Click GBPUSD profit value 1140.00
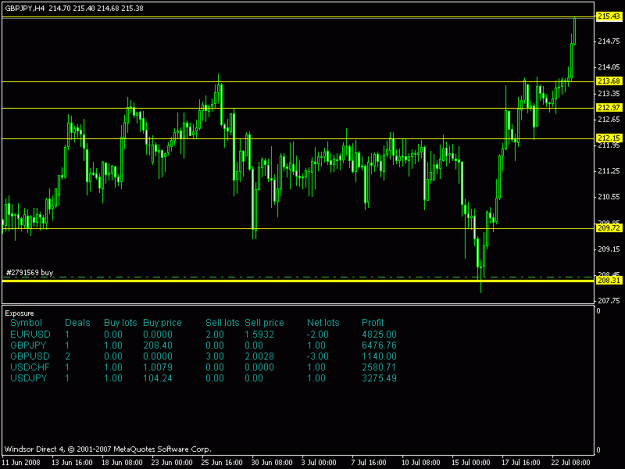 pos(379,356)
